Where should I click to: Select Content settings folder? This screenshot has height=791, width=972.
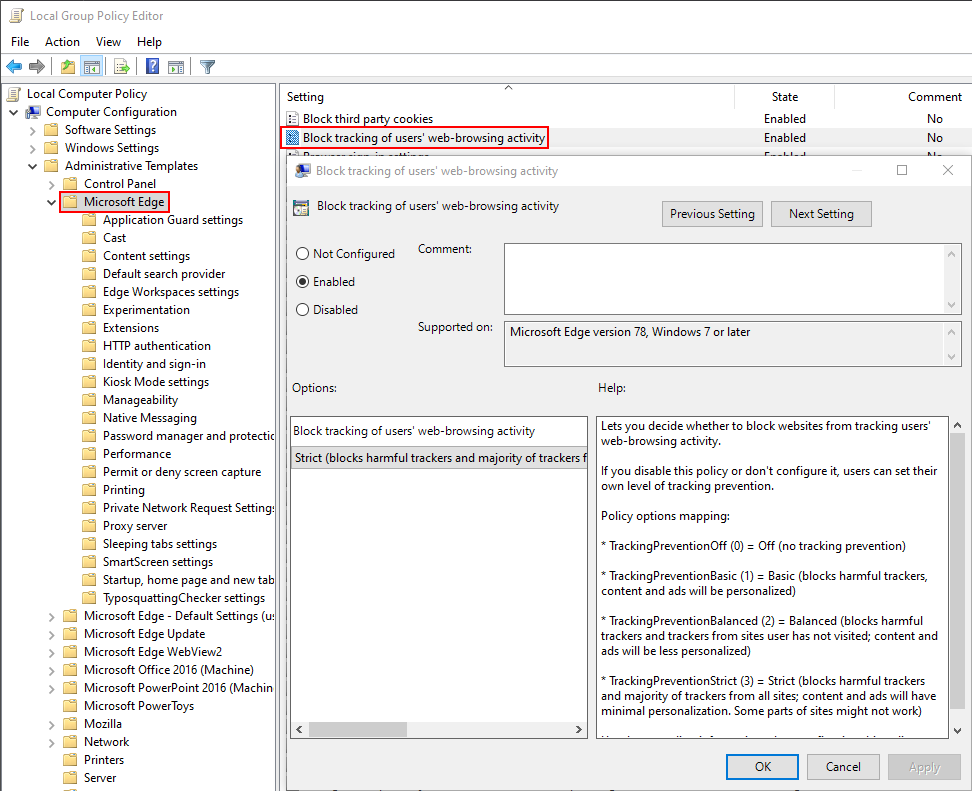[x=146, y=255]
